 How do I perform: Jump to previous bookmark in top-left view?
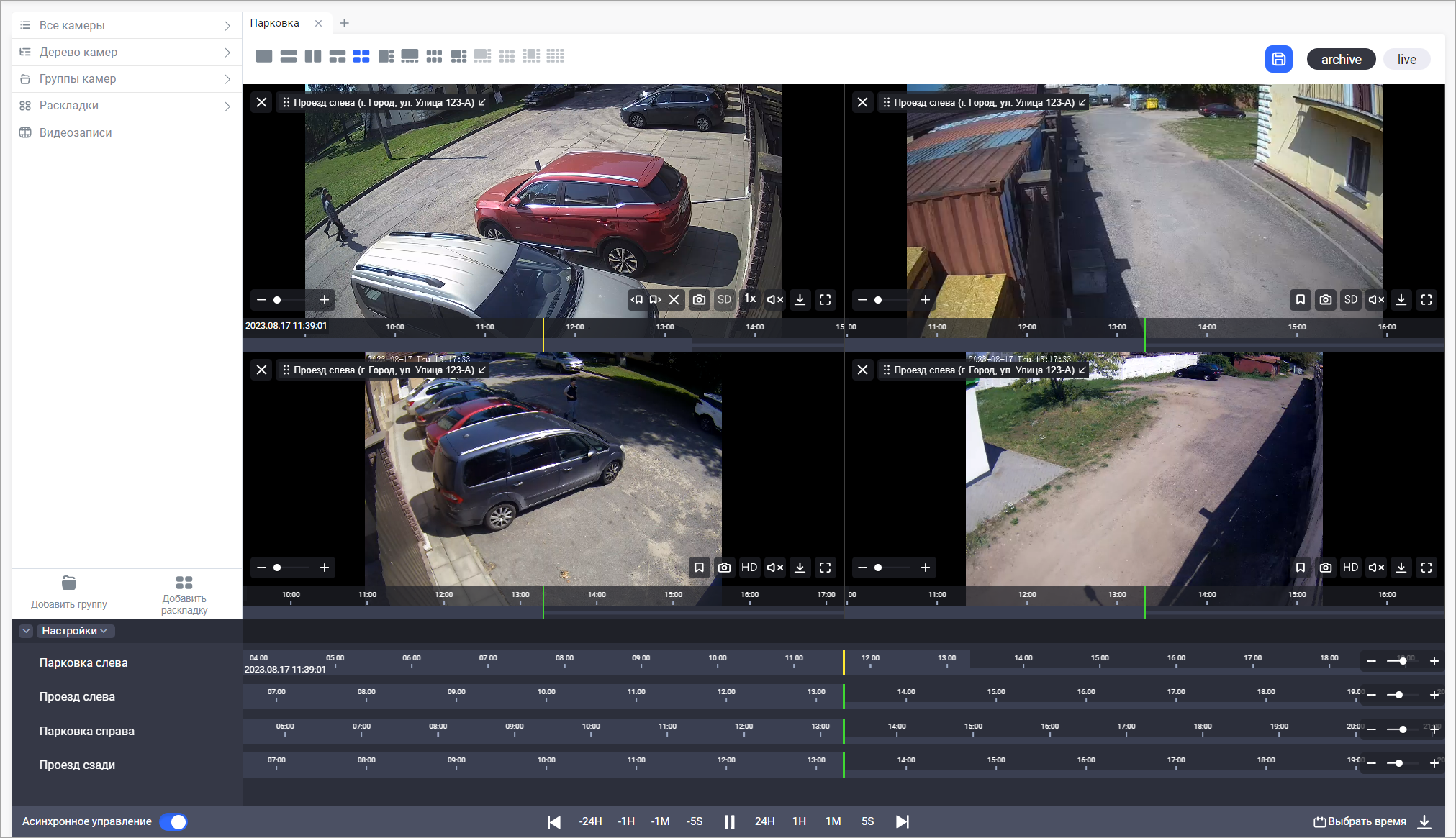click(637, 300)
